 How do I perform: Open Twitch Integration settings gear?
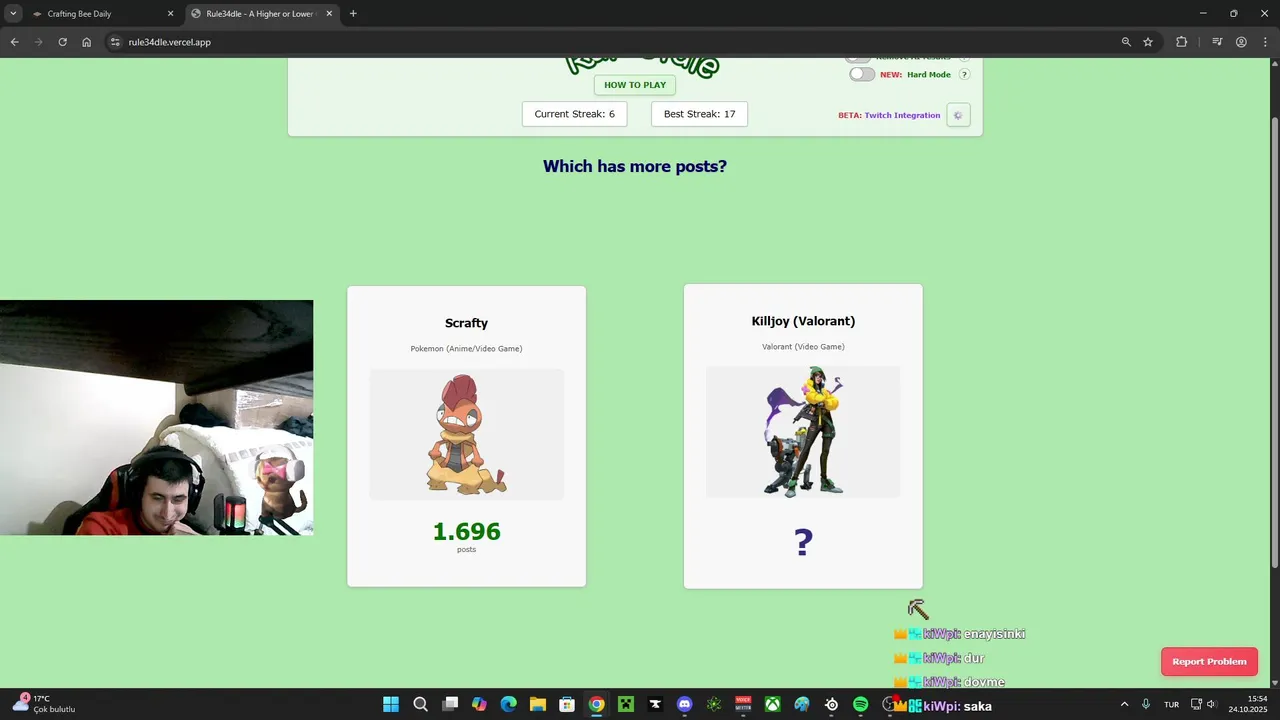[958, 115]
